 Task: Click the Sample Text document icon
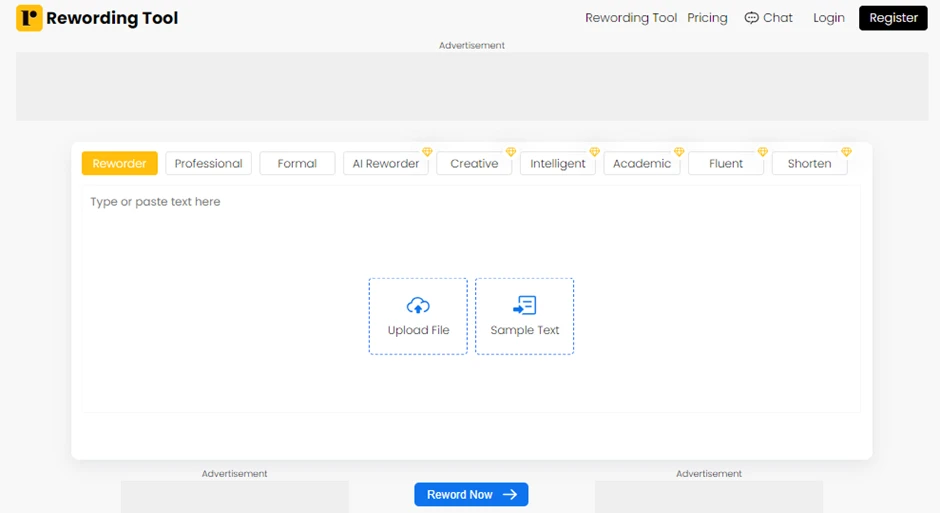(524, 305)
